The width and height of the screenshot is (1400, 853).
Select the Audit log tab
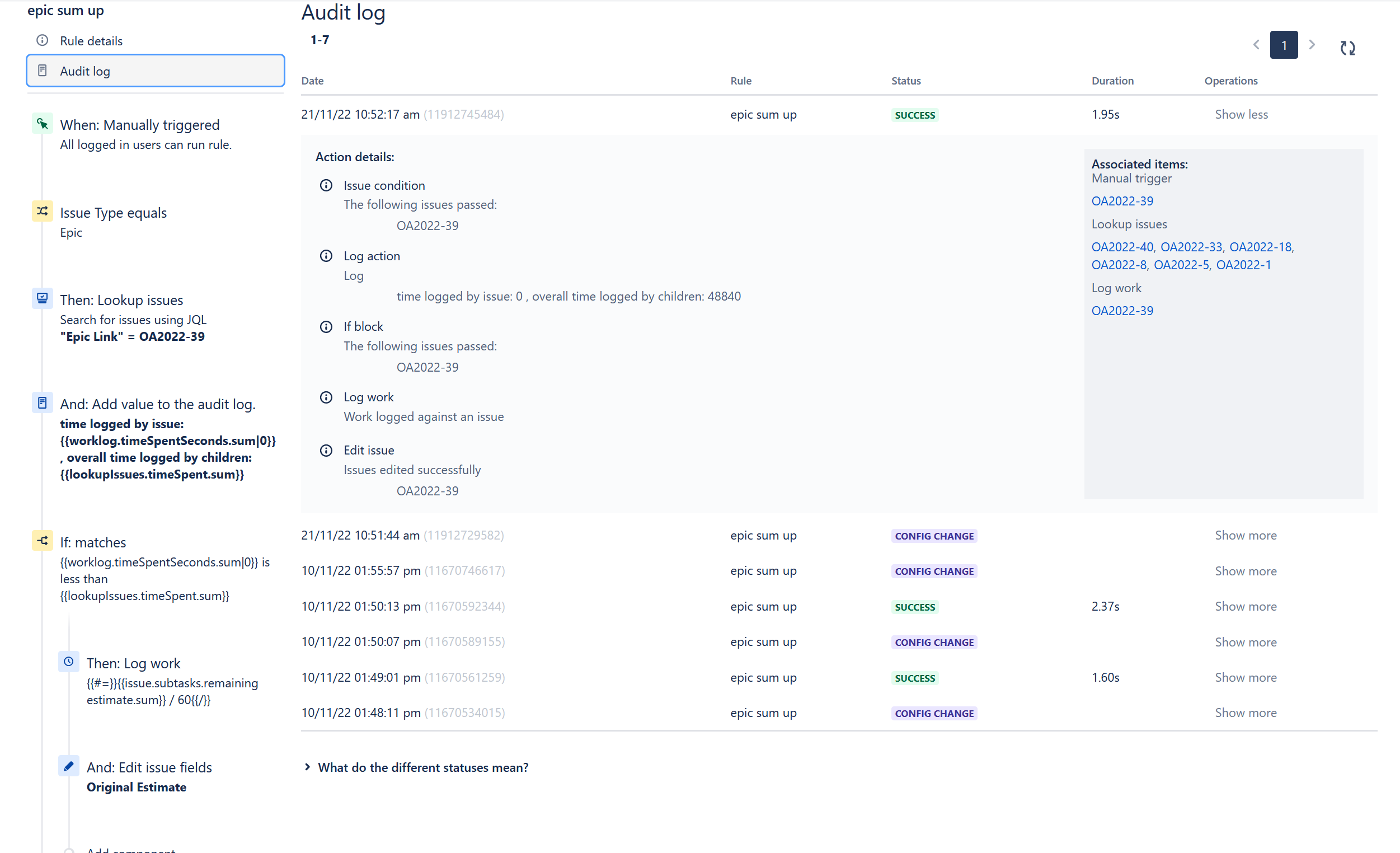pos(86,71)
